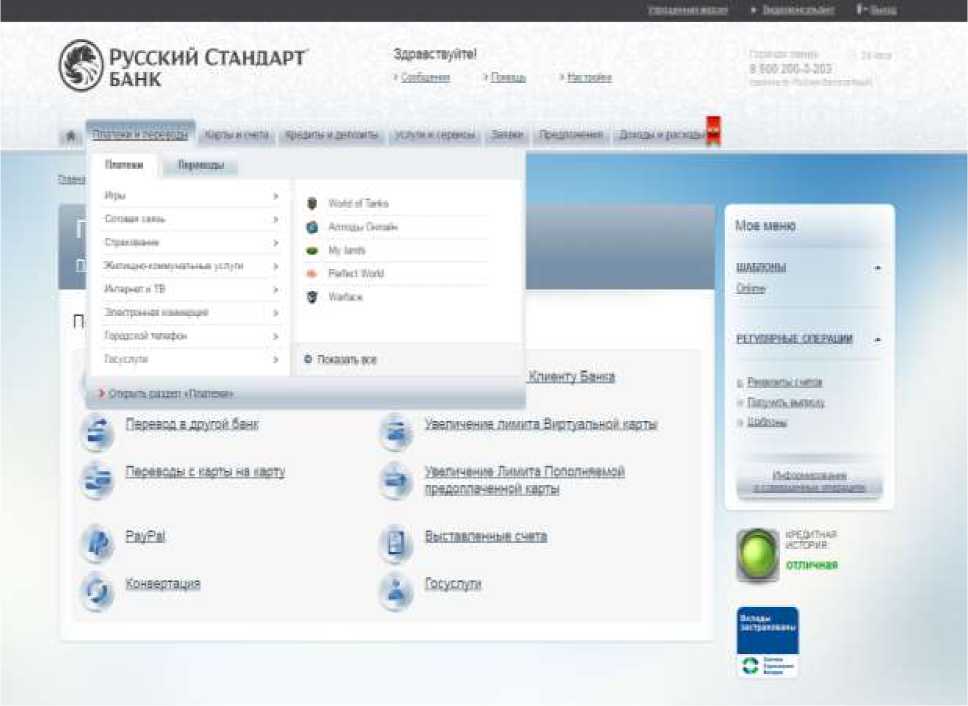The height and width of the screenshot is (706, 968).
Task: Click the Видеоконсультант link in top bar
Action: 798,10
